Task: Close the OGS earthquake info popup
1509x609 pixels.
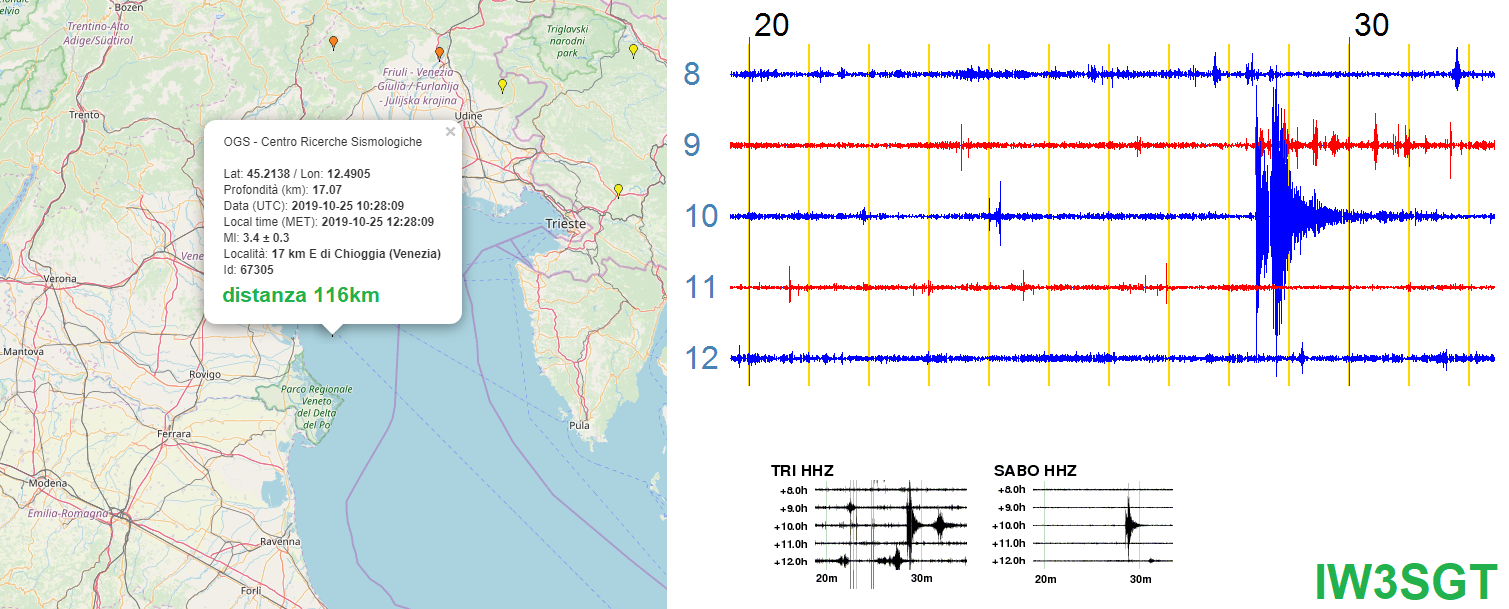Action: [x=450, y=131]
